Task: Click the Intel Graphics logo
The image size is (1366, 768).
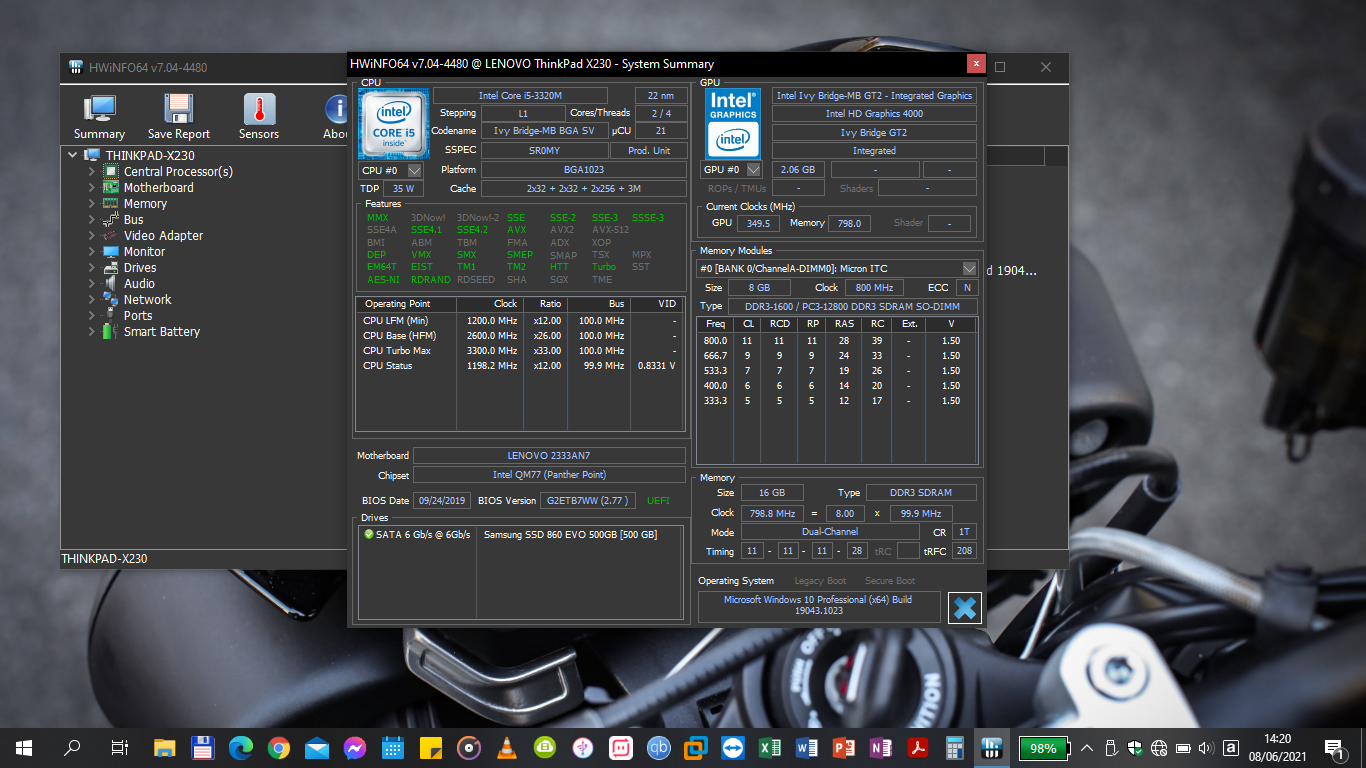Action: pos(733,123)
